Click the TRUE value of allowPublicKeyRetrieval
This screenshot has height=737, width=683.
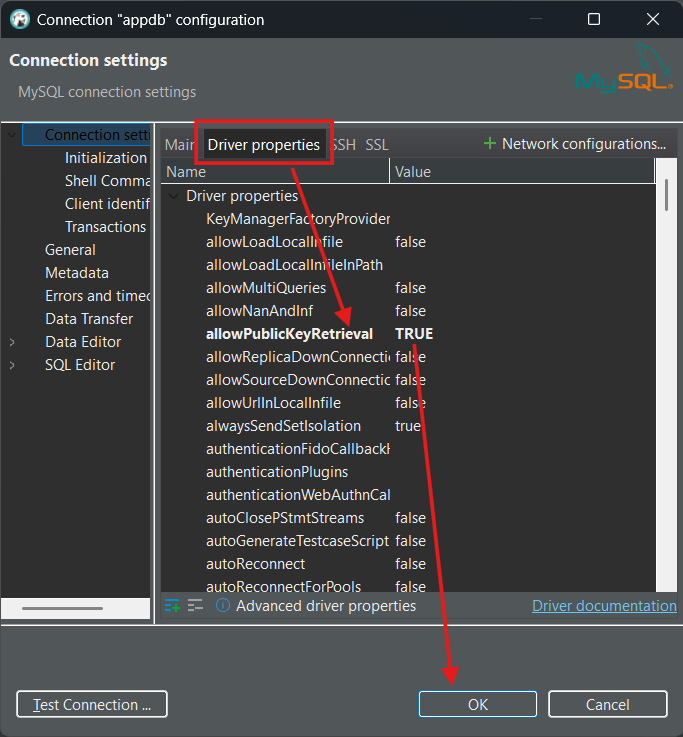pos(414,334)
